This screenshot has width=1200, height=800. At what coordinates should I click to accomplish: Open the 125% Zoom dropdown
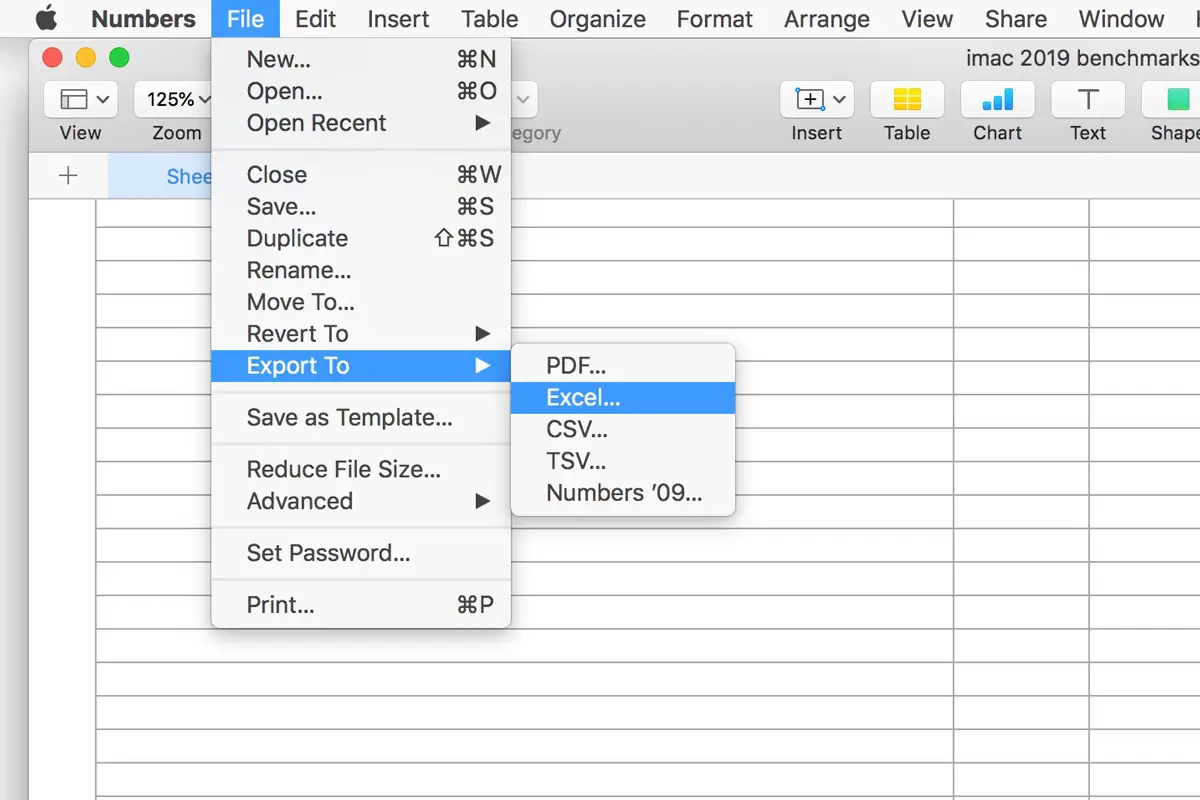pos(176,100)
